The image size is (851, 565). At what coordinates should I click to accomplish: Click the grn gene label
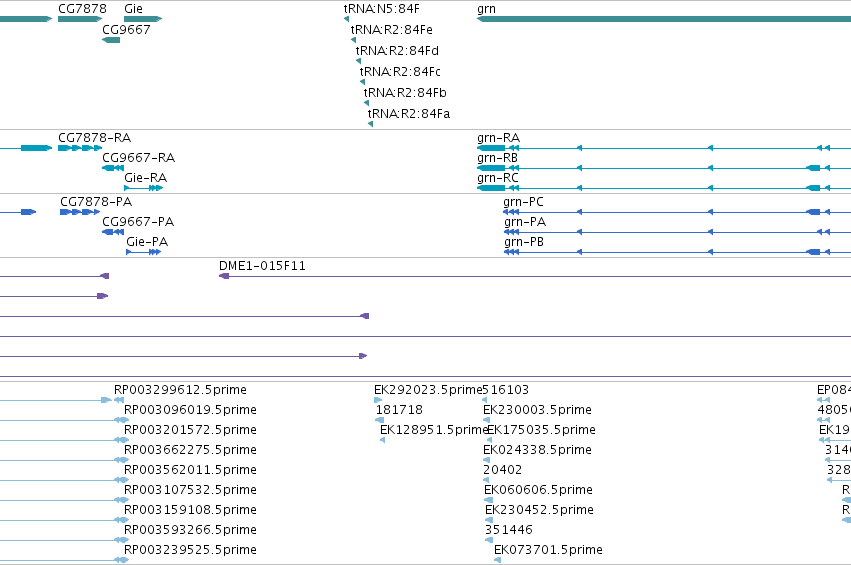[x=486, y=9]
